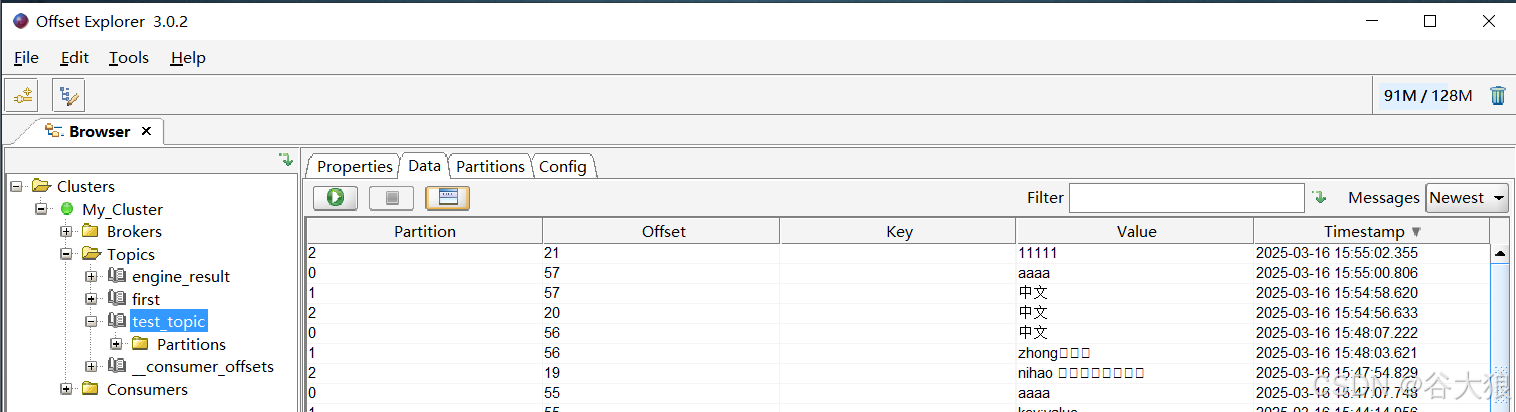Expand the engine_result topic node
The width and height of the screenshot is (1516, 412).
click(x=91, y=277)
